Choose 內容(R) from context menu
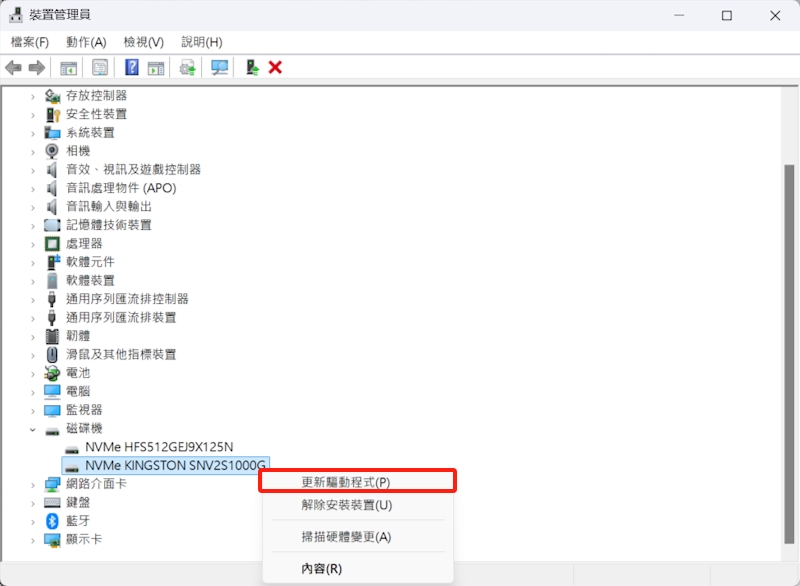This screenshot has height=586, width=800. coord(357,568)
